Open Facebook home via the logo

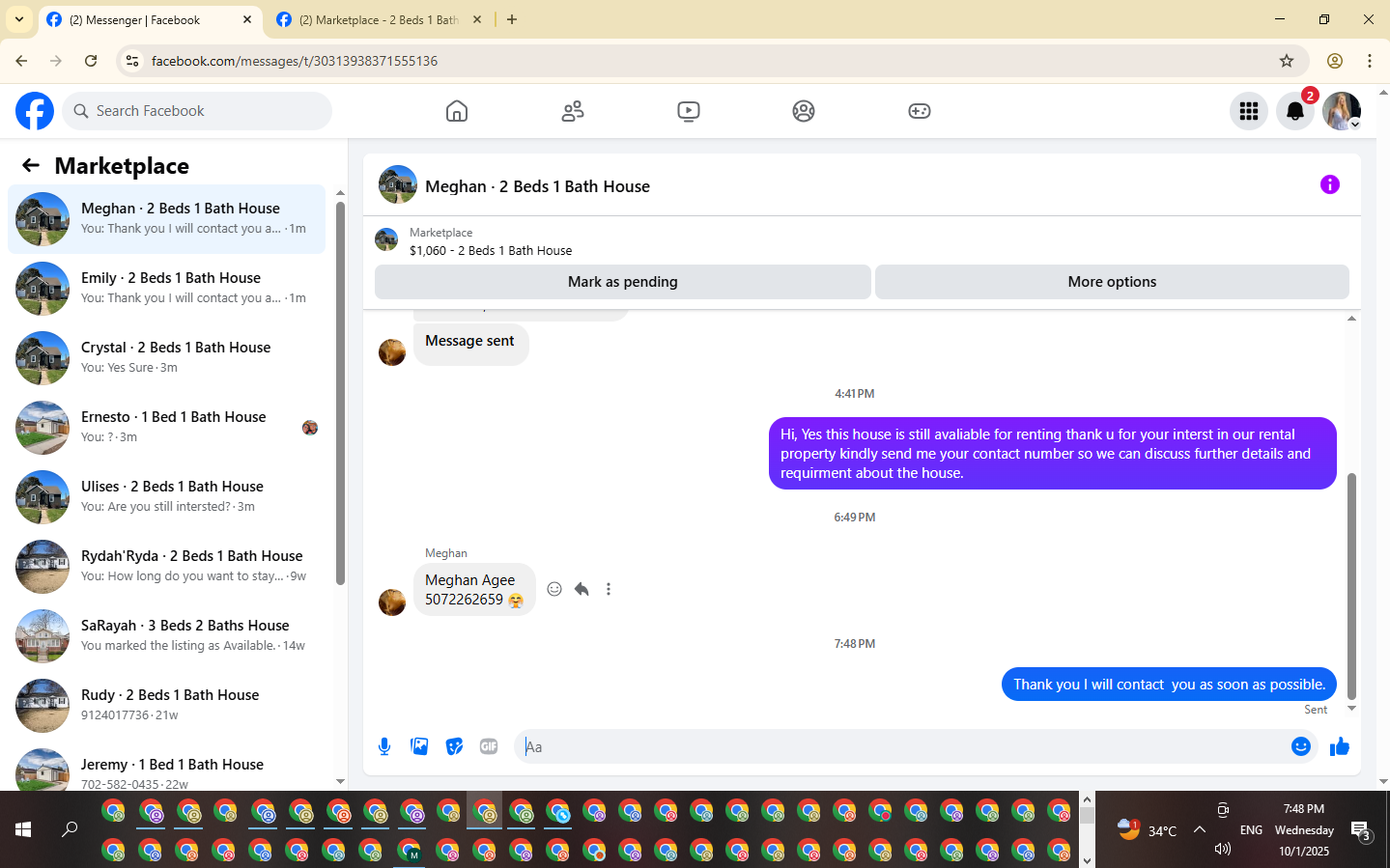click(35, 111)
